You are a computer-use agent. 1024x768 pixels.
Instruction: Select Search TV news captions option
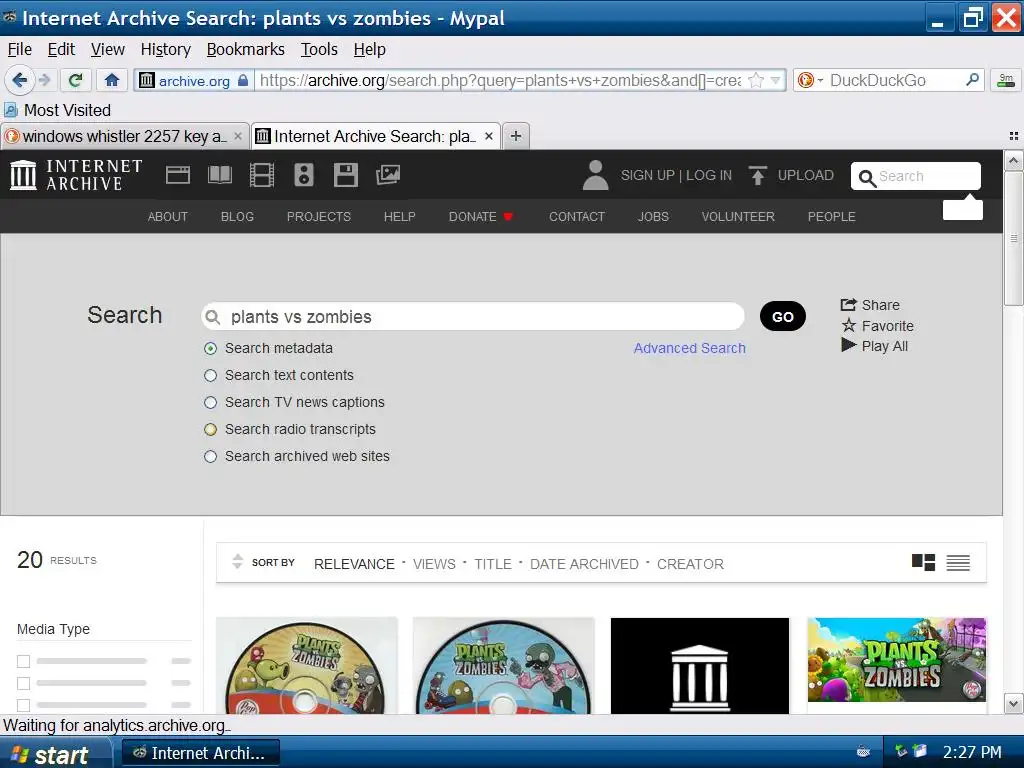[210, 402]
